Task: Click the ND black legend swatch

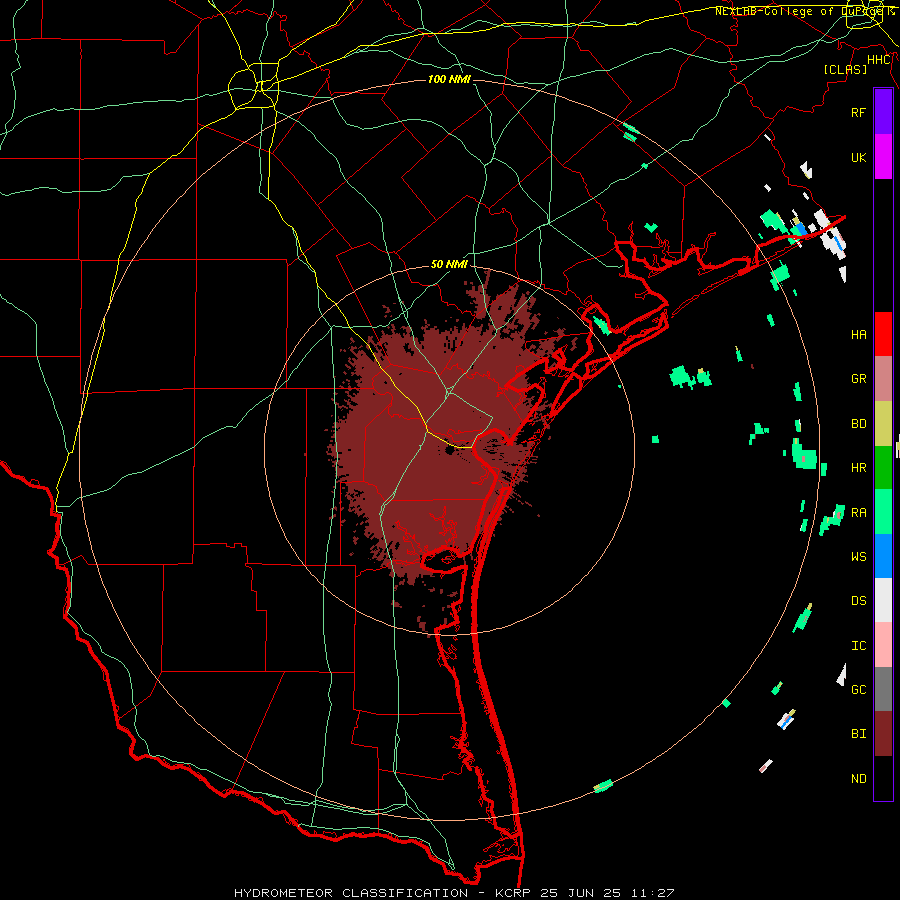Action: tap(883, 778)
